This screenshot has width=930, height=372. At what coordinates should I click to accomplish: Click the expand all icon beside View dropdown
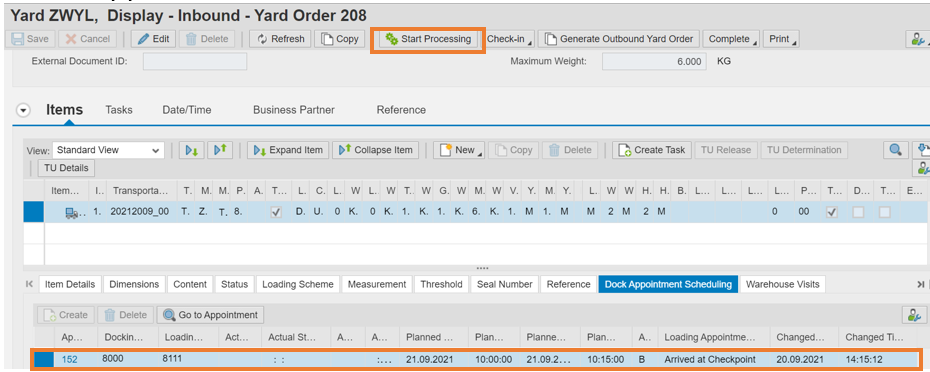(x=192, y=150)
